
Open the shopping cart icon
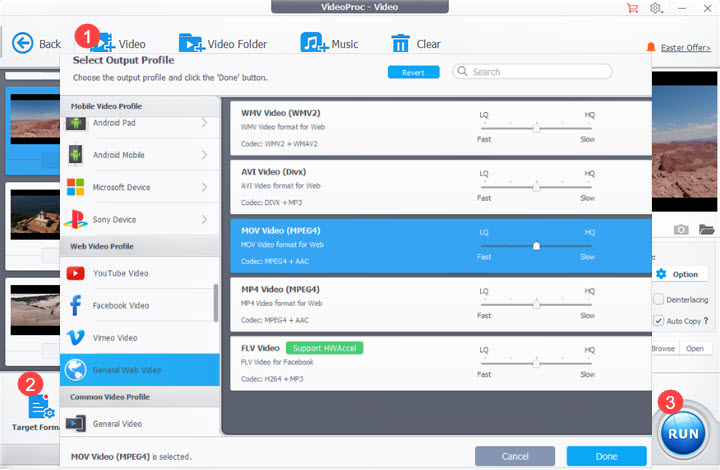632,8
